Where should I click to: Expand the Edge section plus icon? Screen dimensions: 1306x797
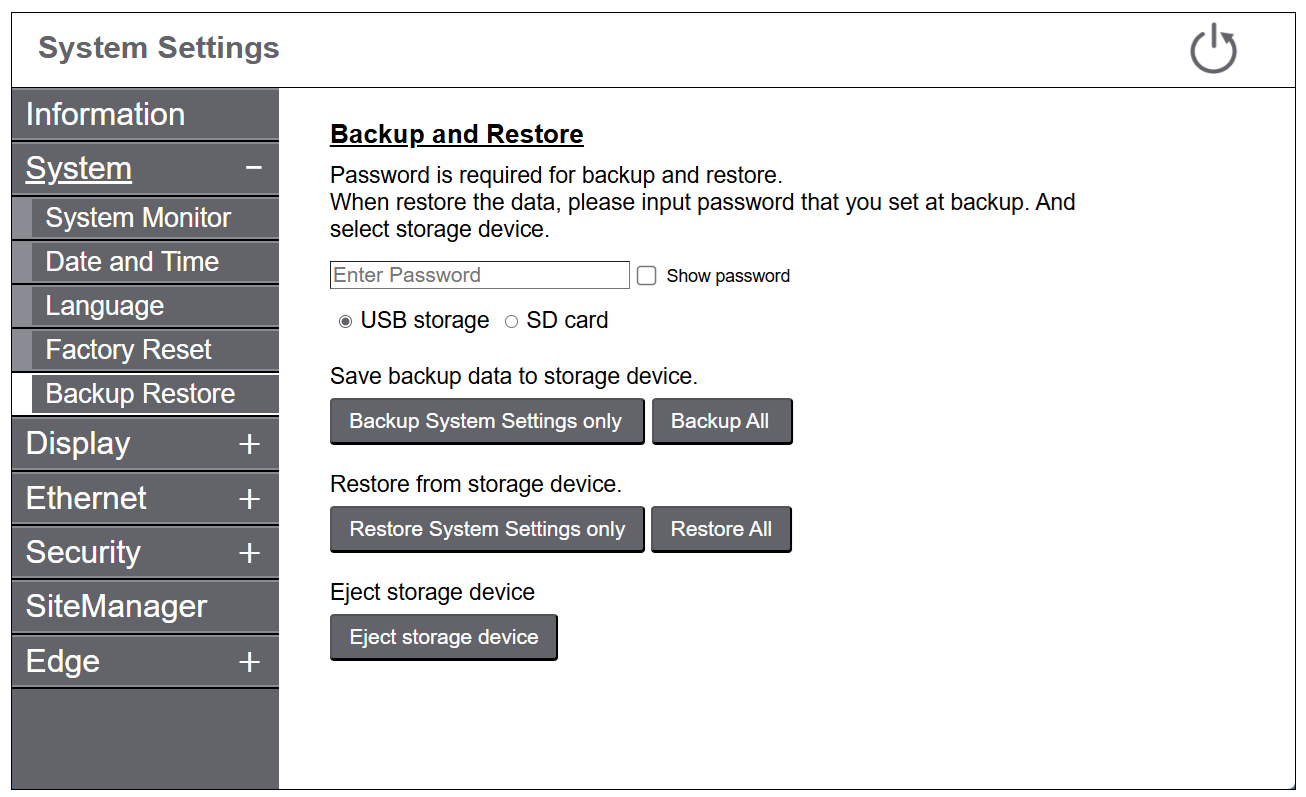(250, 662)
